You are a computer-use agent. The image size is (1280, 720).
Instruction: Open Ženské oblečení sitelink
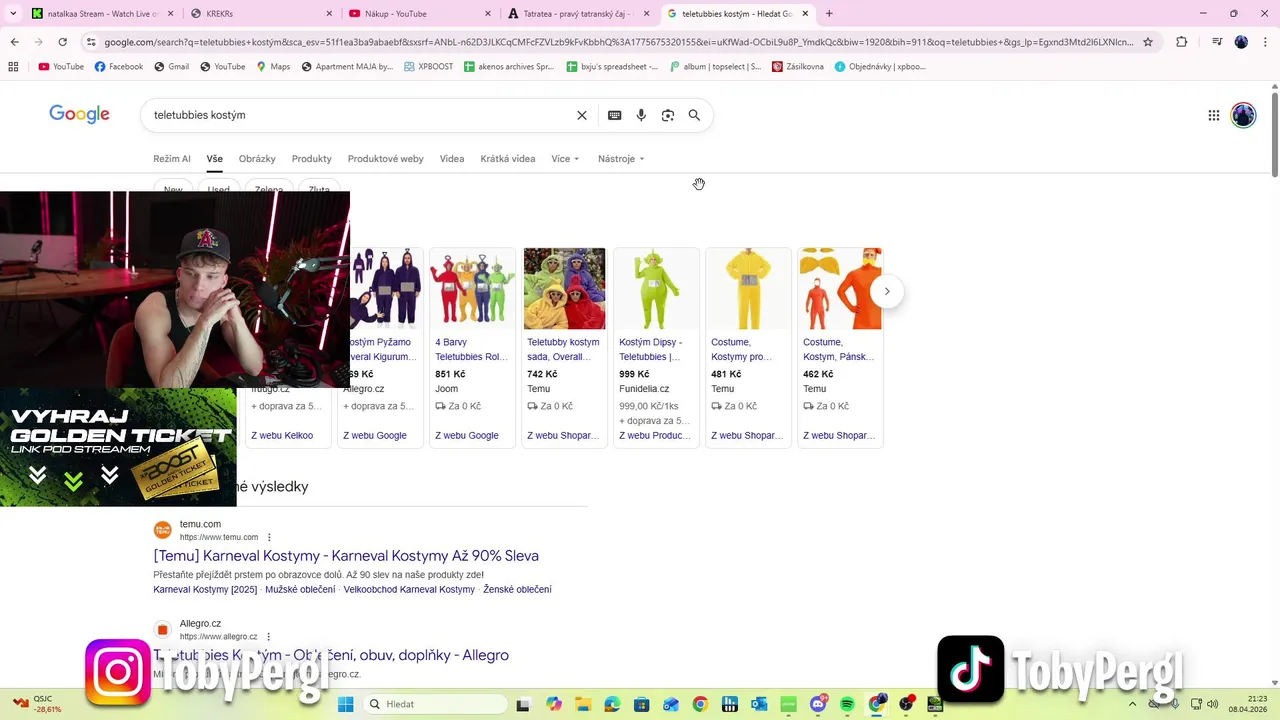pos(517,590)
